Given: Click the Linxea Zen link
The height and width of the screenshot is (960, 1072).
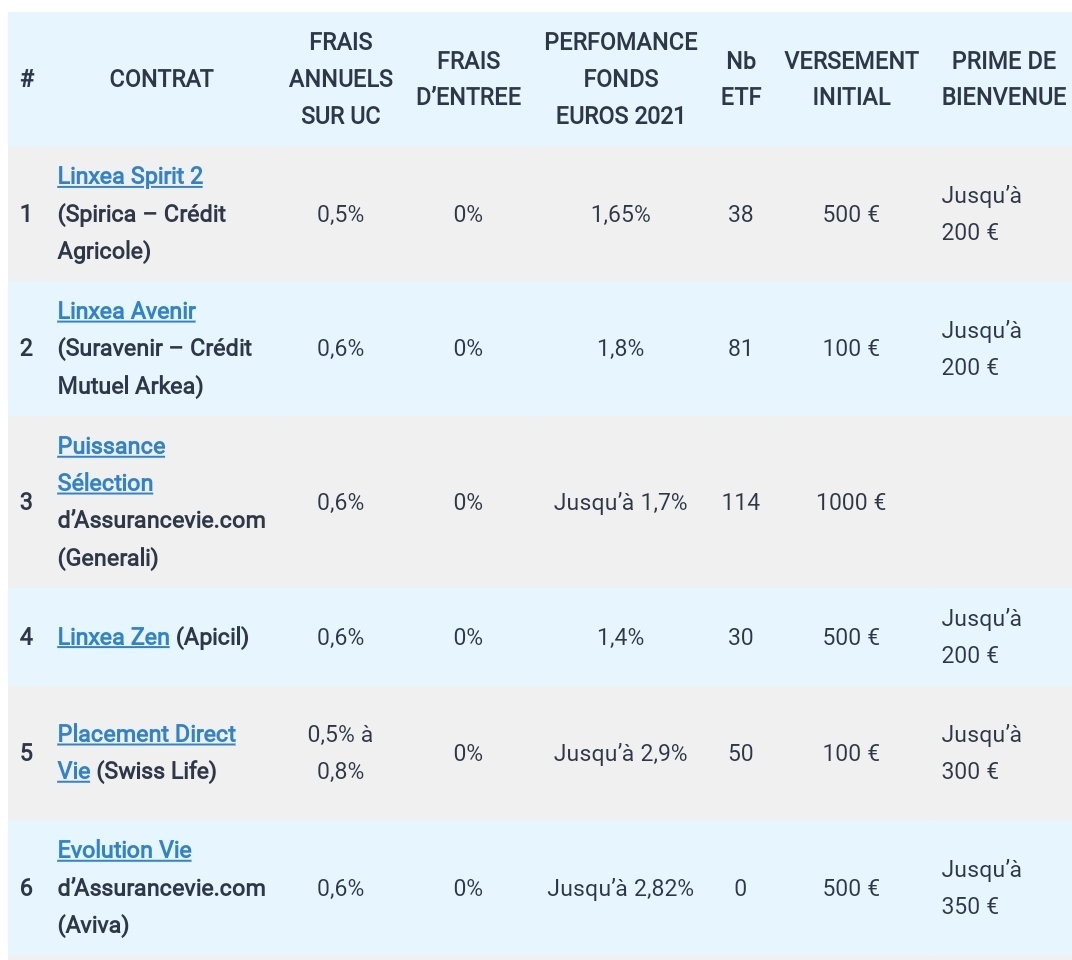Looking at the screenshot, I should tap(113, 637).
